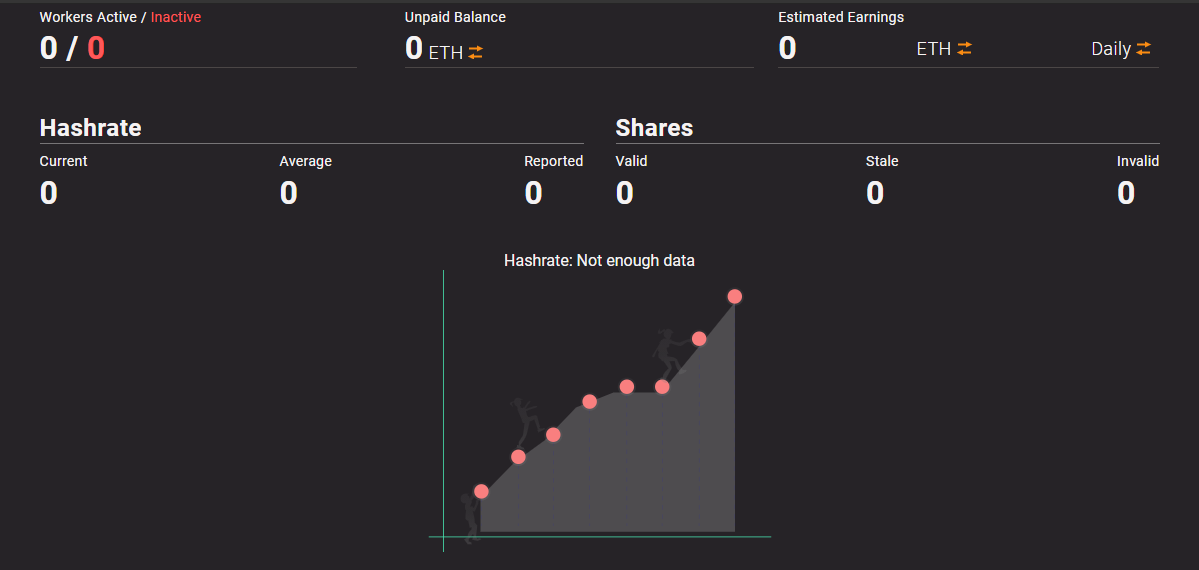Click the "Hashrate: Not enough data" chart title

[599, 261]
